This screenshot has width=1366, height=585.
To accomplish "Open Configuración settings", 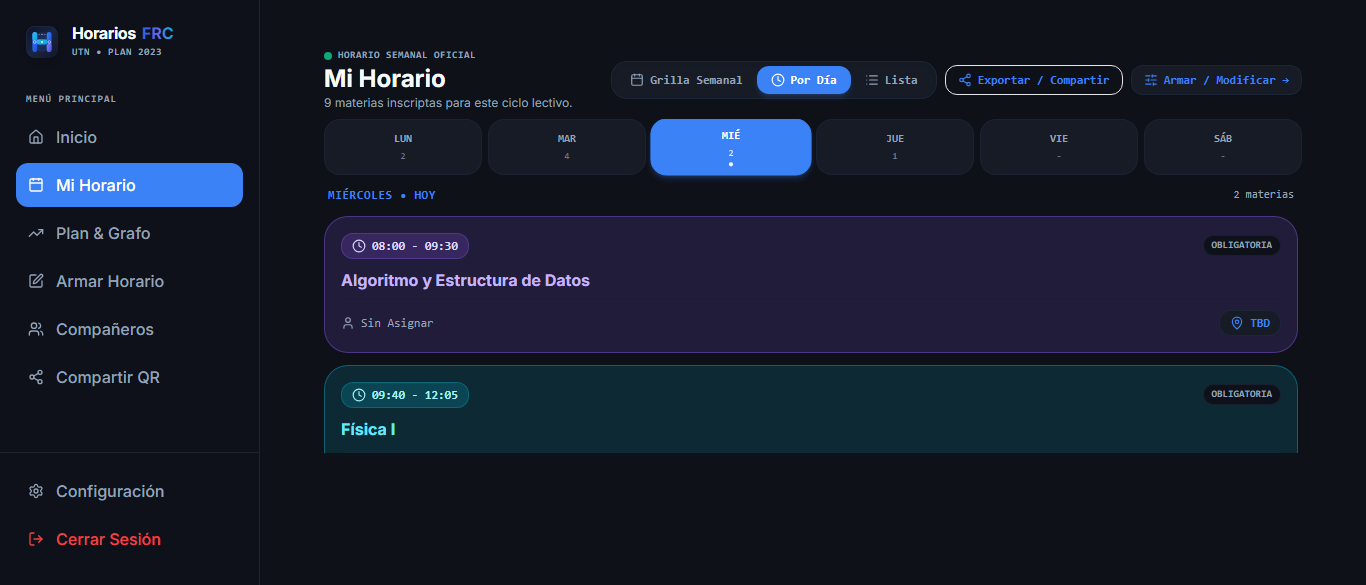I will [x=129, y=491].
